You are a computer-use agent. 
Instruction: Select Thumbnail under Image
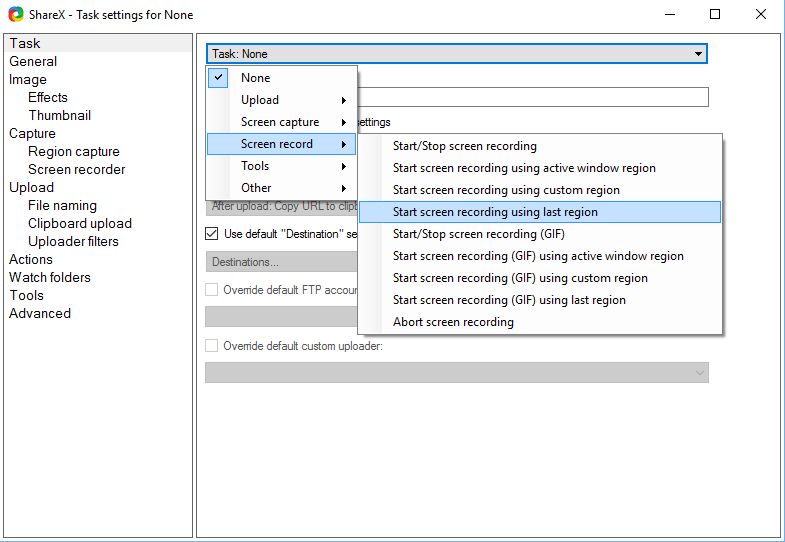[60, 115]
